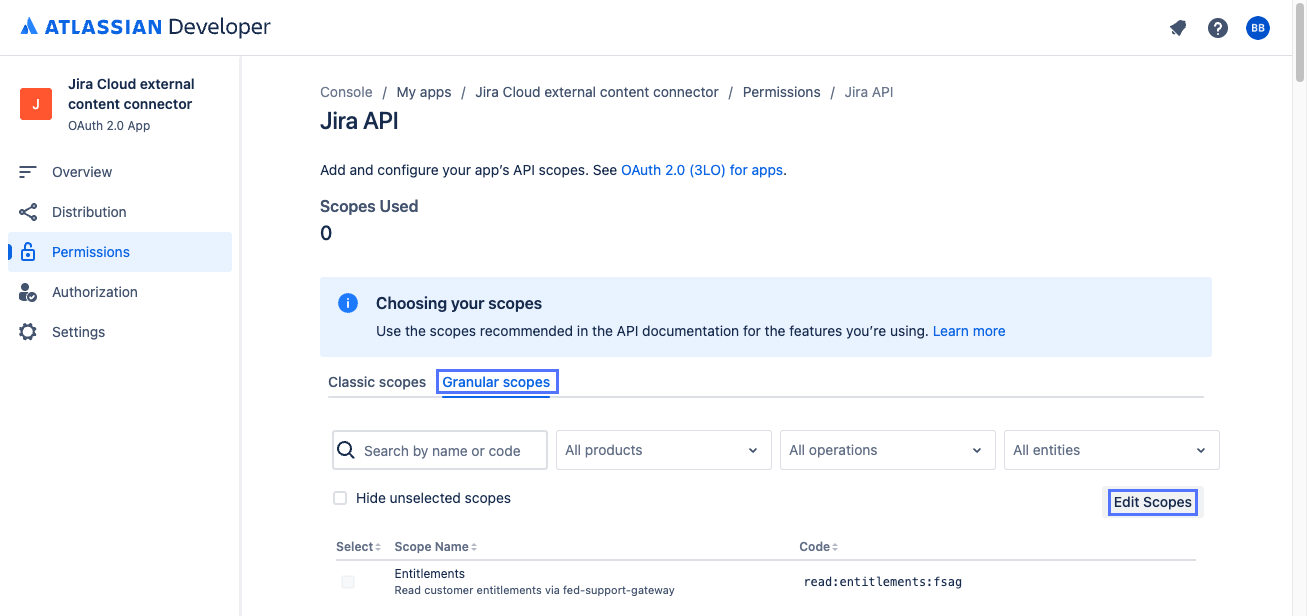Go to Permissions breadcrumb

tap(782, 92)
